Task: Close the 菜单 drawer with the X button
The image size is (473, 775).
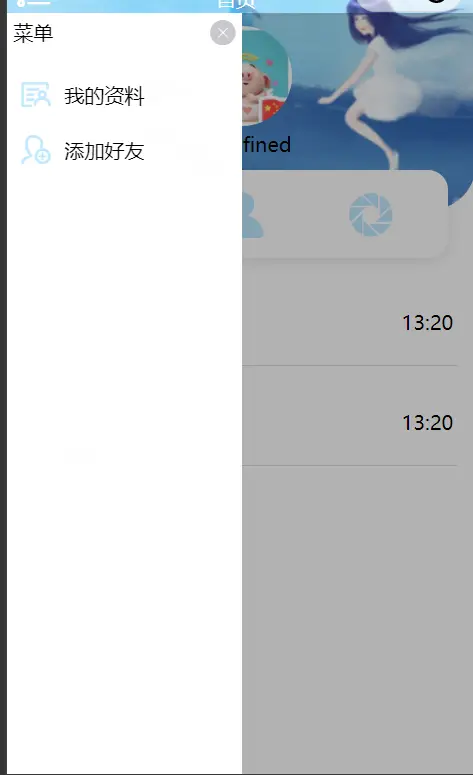Action: 222,33
